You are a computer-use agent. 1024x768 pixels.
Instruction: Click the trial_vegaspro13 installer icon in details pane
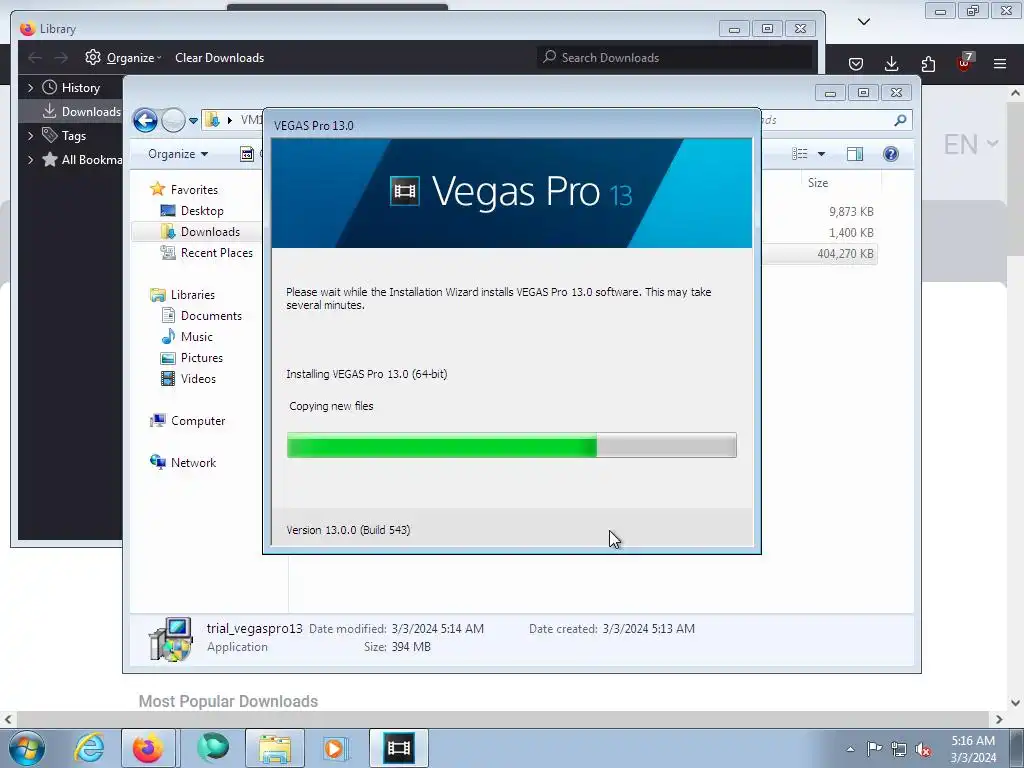coord(170,639)
